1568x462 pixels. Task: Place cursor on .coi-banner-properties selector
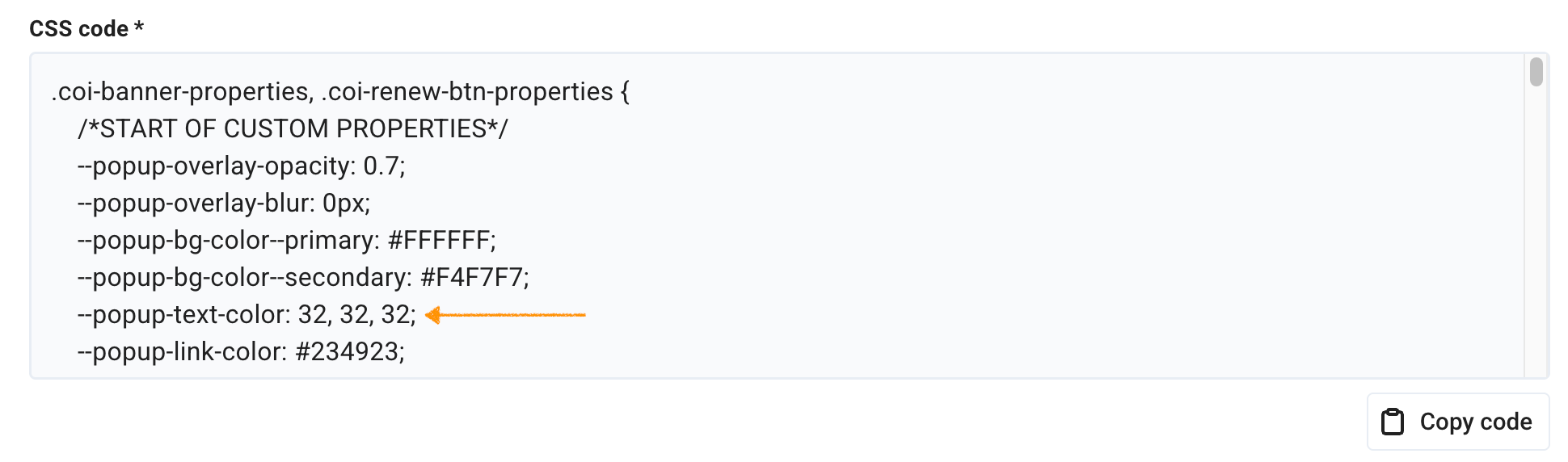coord(179,92)
